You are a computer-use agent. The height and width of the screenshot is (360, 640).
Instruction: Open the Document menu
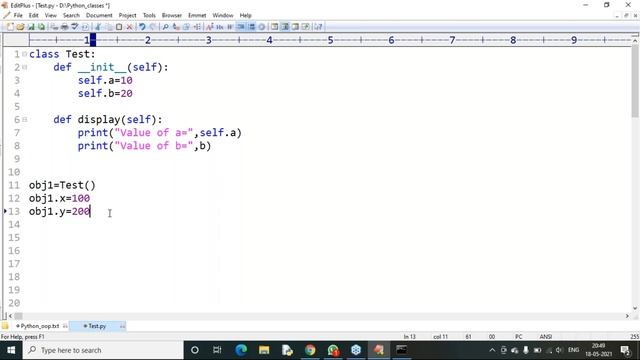click(99, 15)
